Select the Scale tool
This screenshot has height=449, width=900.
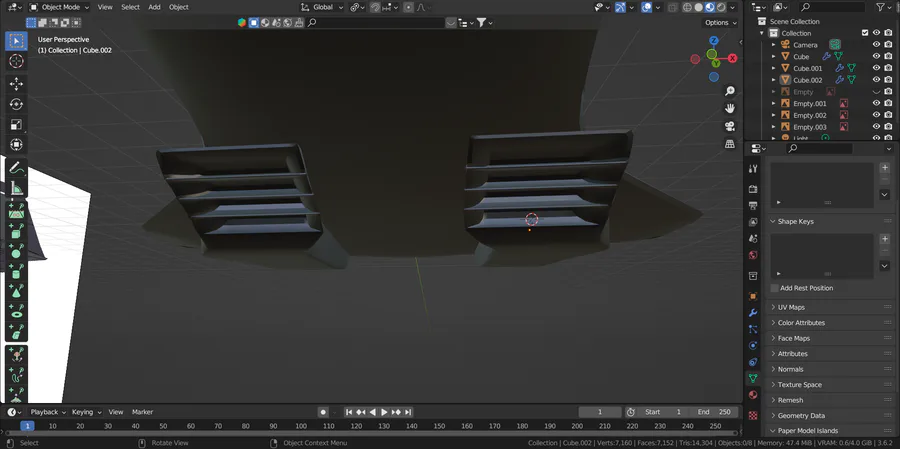(x=16, y=124)
